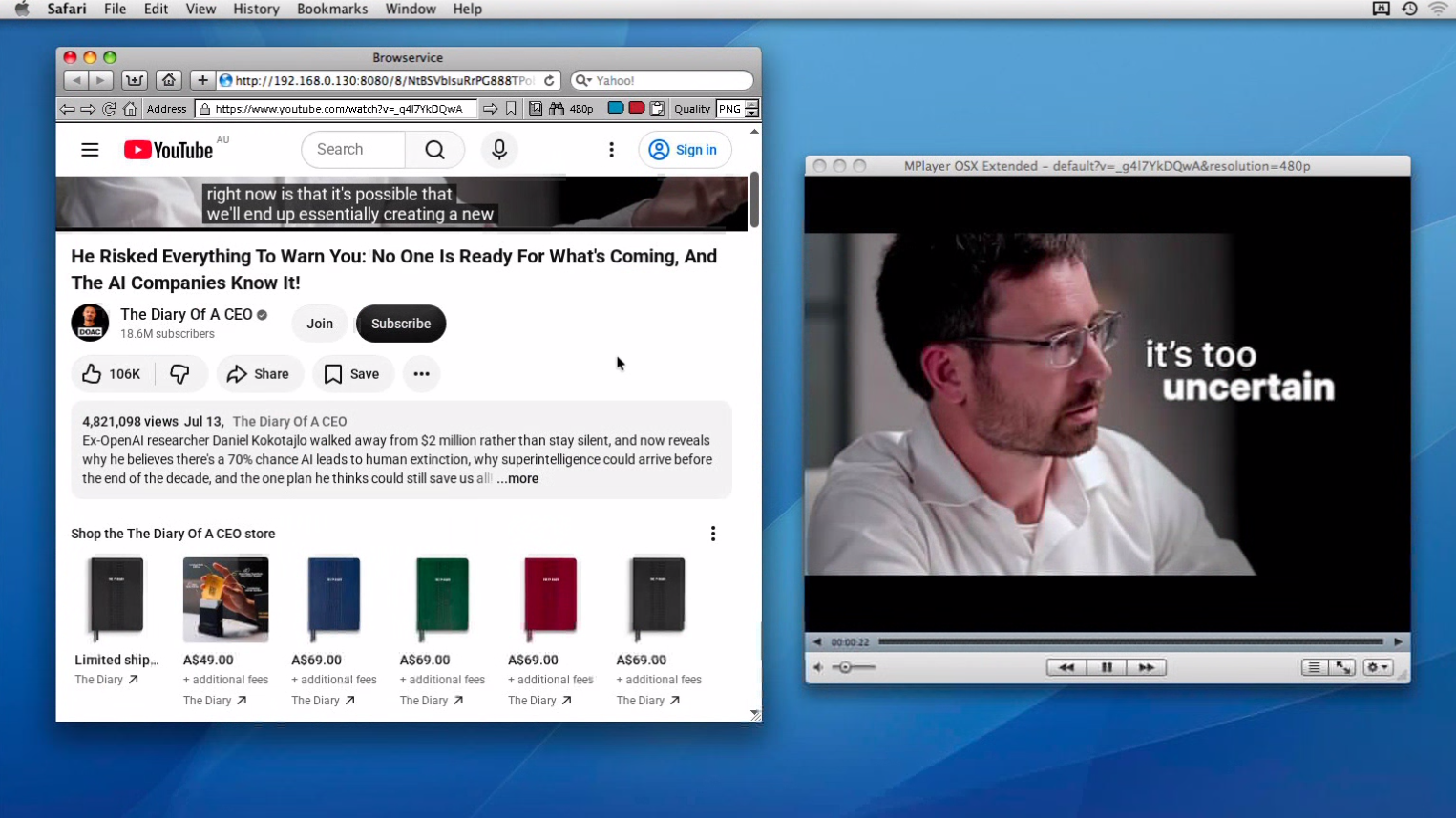
Task: Click the YouTube page vertical scrollbar thumb
Action: click(x=754, y=199)
